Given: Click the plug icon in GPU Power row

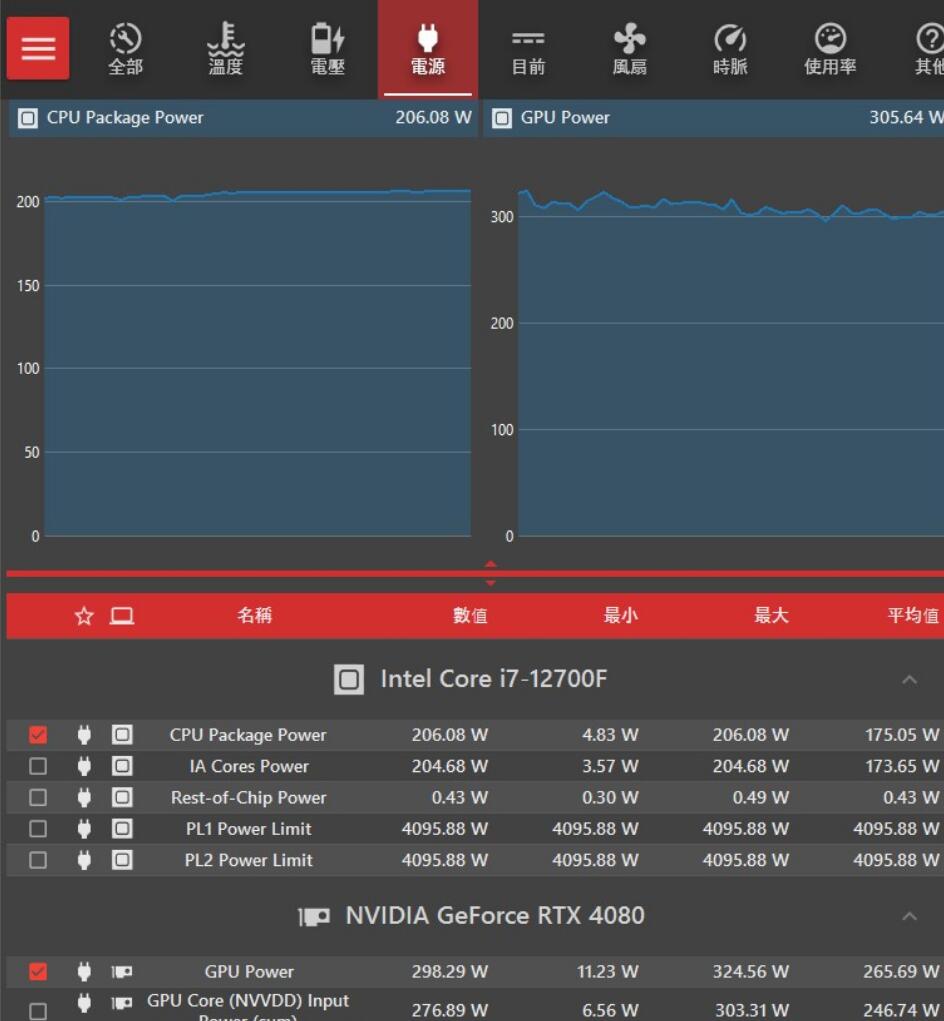Looking at the screenshot, I should coord(84,972).
